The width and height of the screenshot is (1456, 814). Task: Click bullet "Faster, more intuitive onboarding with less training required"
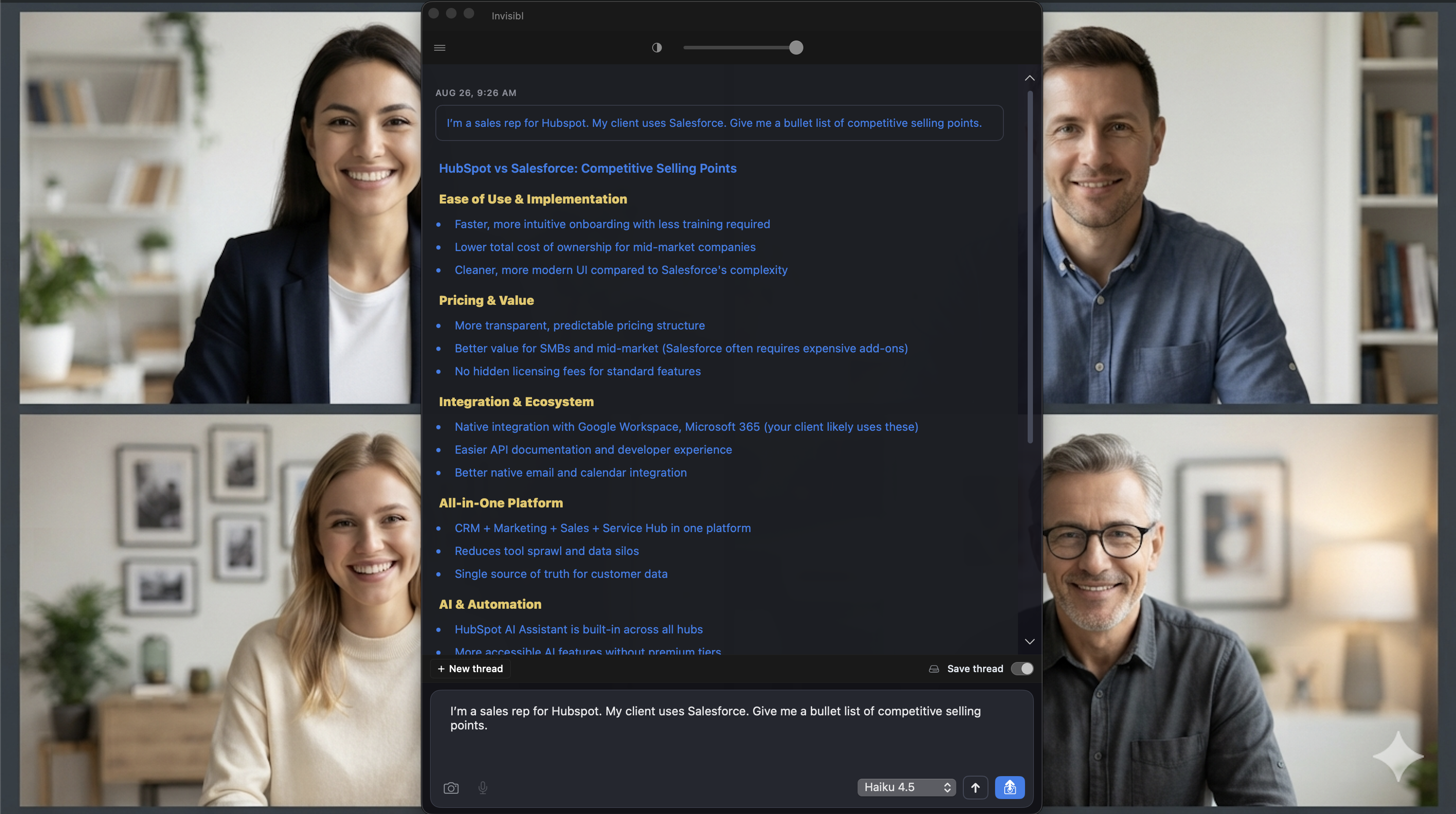click(612, 224)
